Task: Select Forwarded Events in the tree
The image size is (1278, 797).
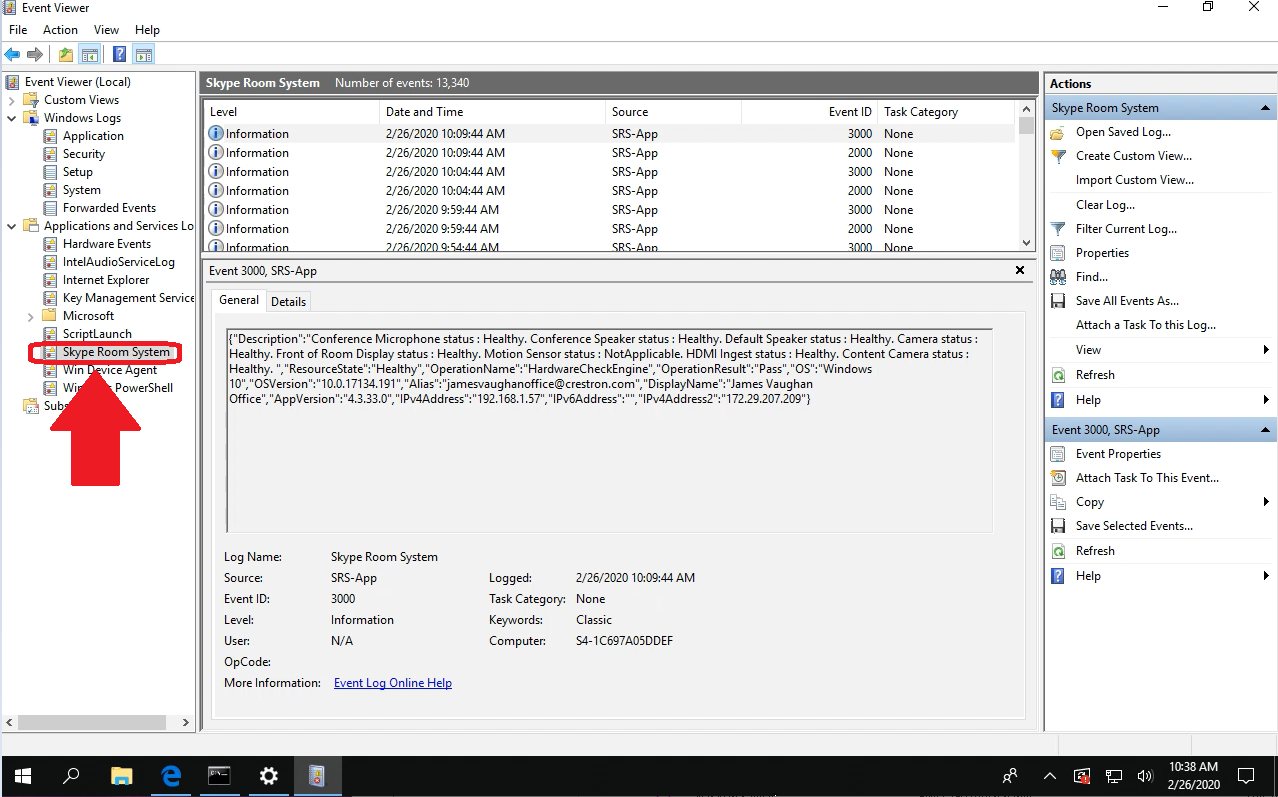Action: (x=109, y=208)
